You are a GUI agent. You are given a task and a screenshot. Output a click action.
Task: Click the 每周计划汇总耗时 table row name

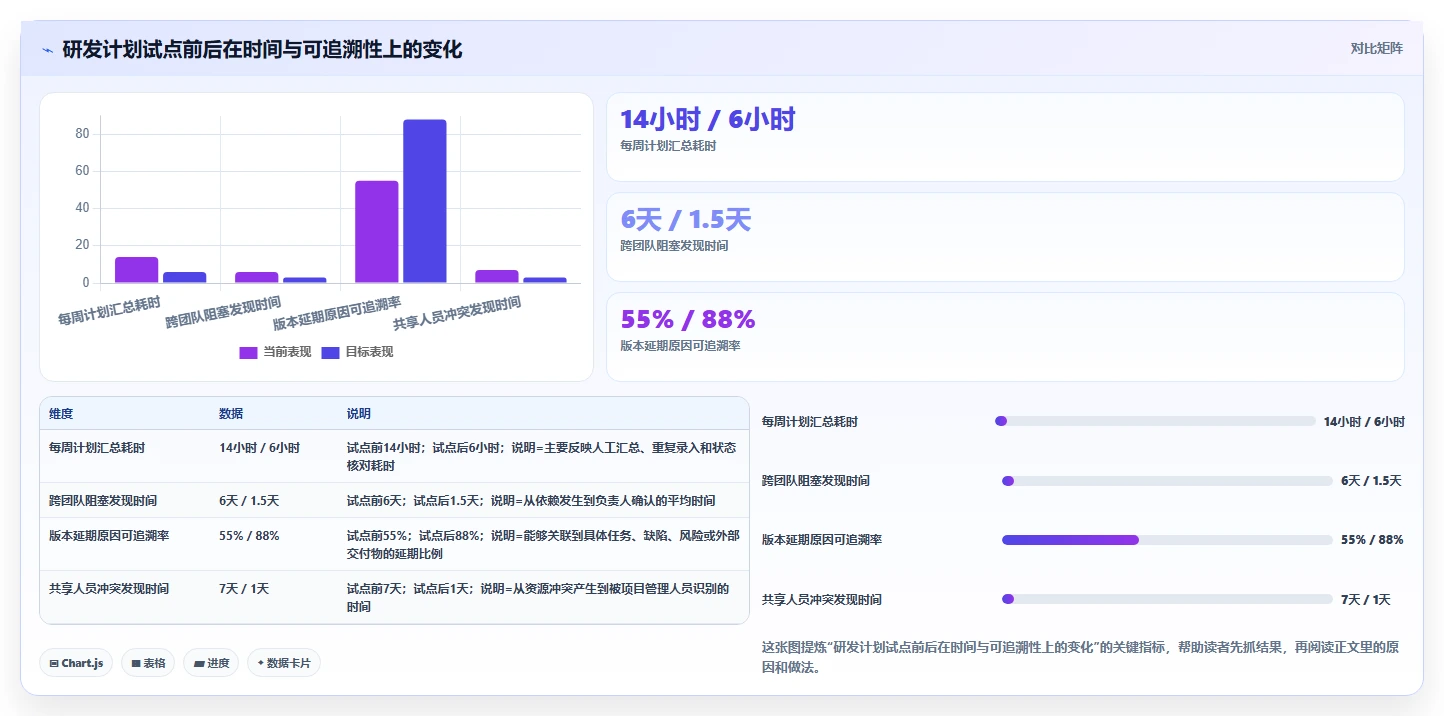(97, 448)
